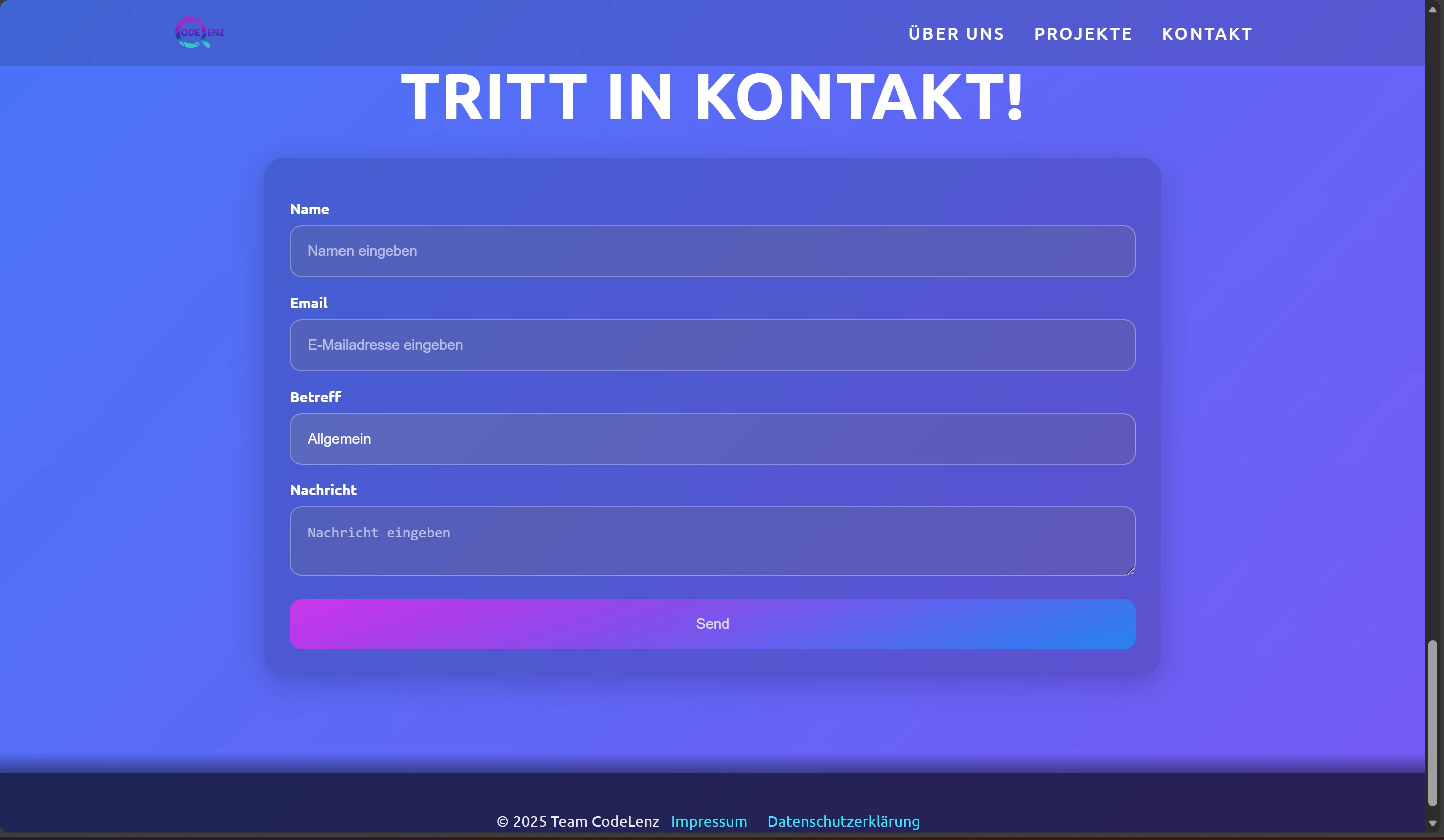Click the Email field label
The image size is (1444, 840).
[308, 304]
